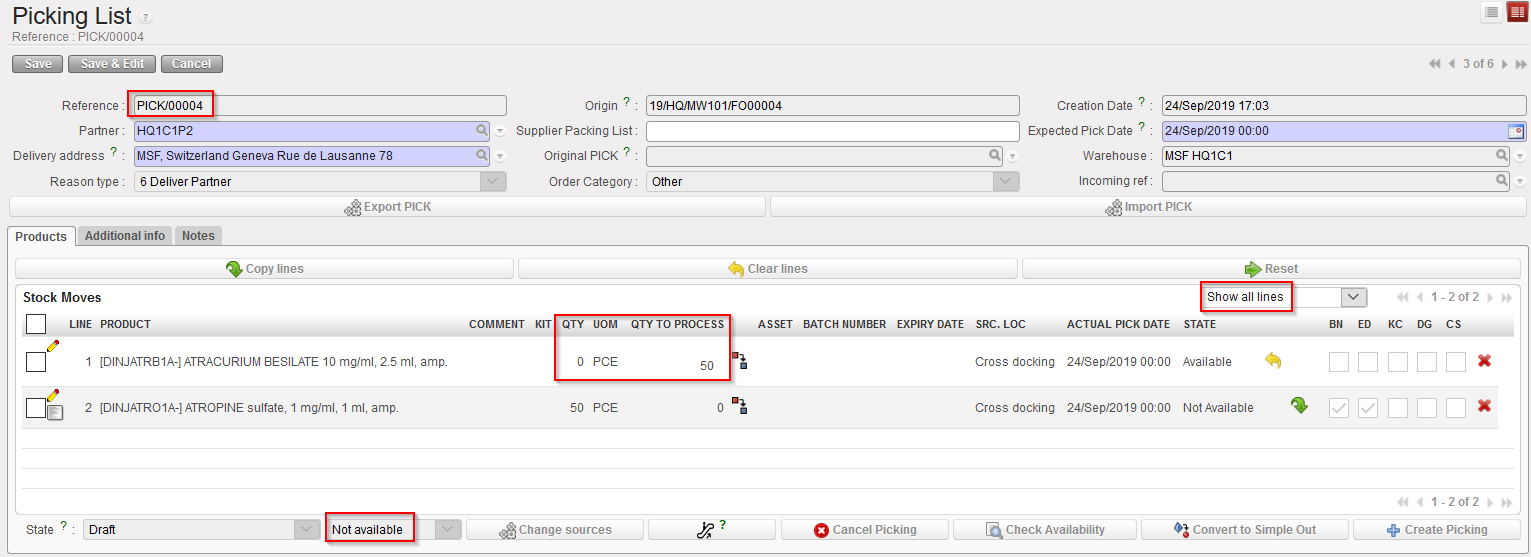
Task: Switch to list view icon
Action: 1491,12
